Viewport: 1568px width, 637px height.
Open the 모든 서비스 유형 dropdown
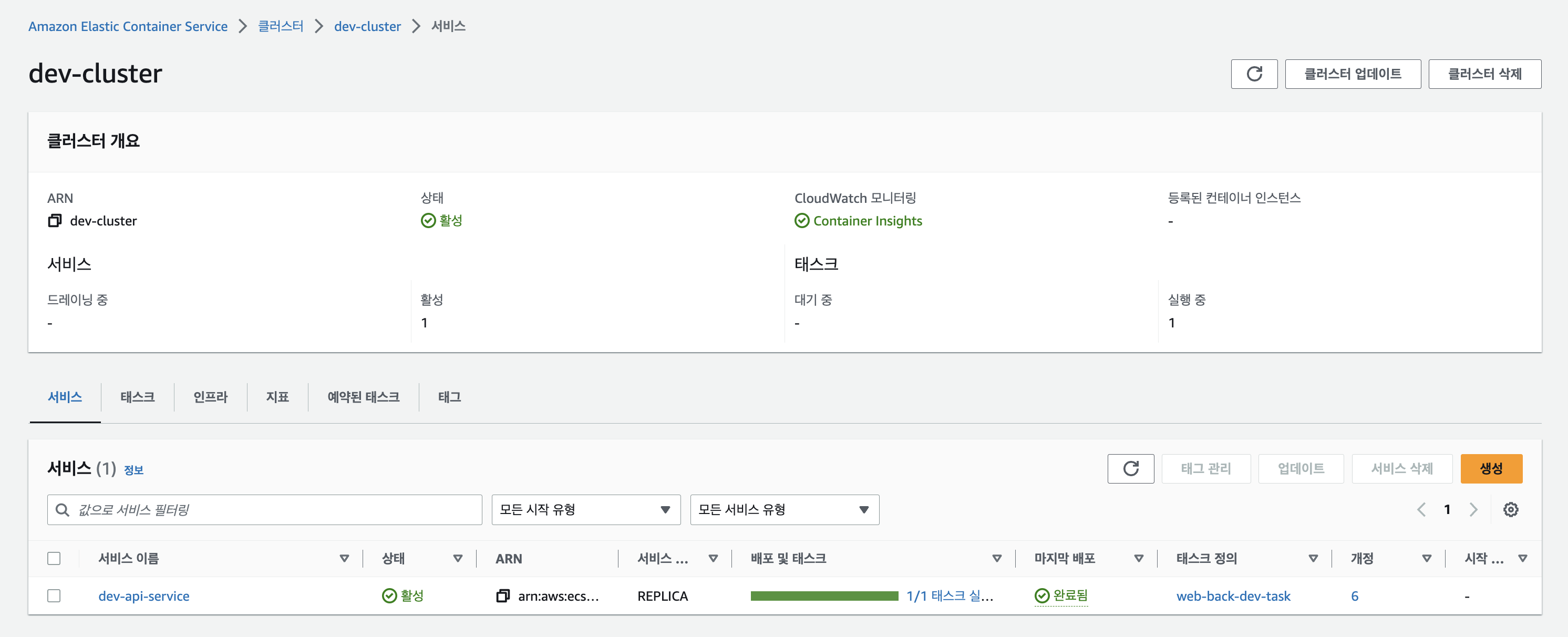[x=783, y=509]
